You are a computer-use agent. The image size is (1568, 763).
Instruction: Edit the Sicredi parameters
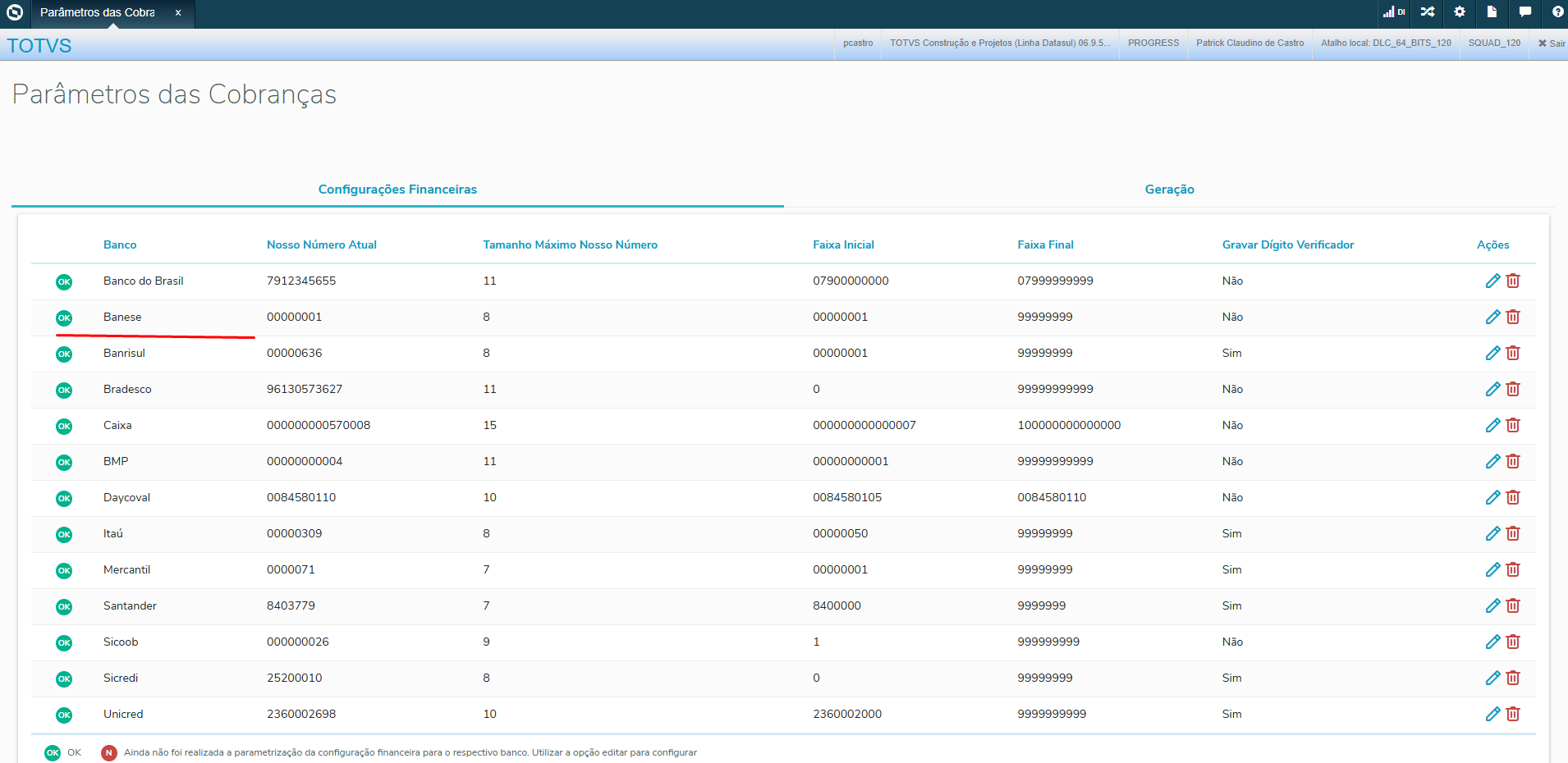tap(1492, 678)
